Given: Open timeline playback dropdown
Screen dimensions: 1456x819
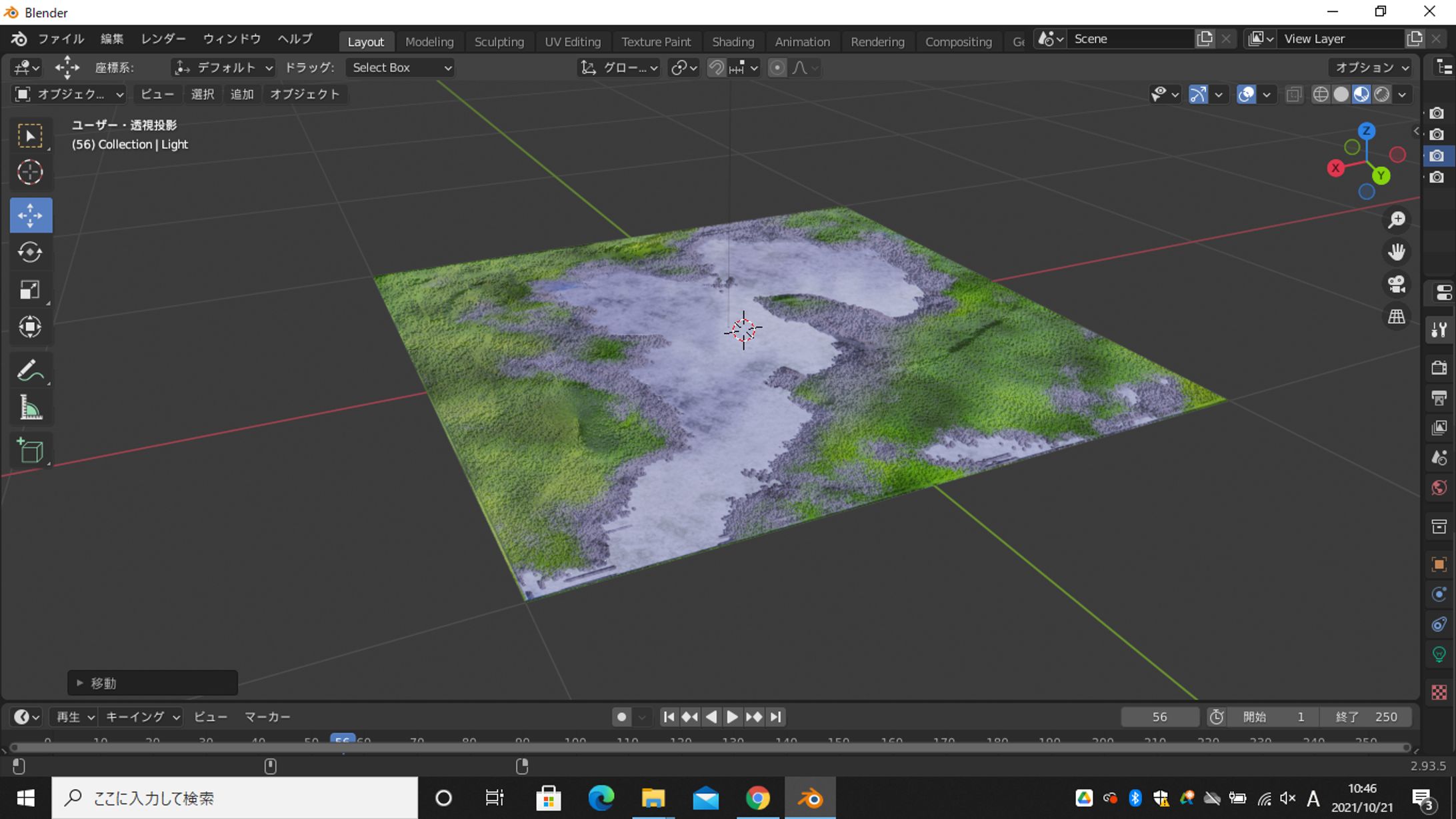Looking at the screenshot, I should point(74,717).
